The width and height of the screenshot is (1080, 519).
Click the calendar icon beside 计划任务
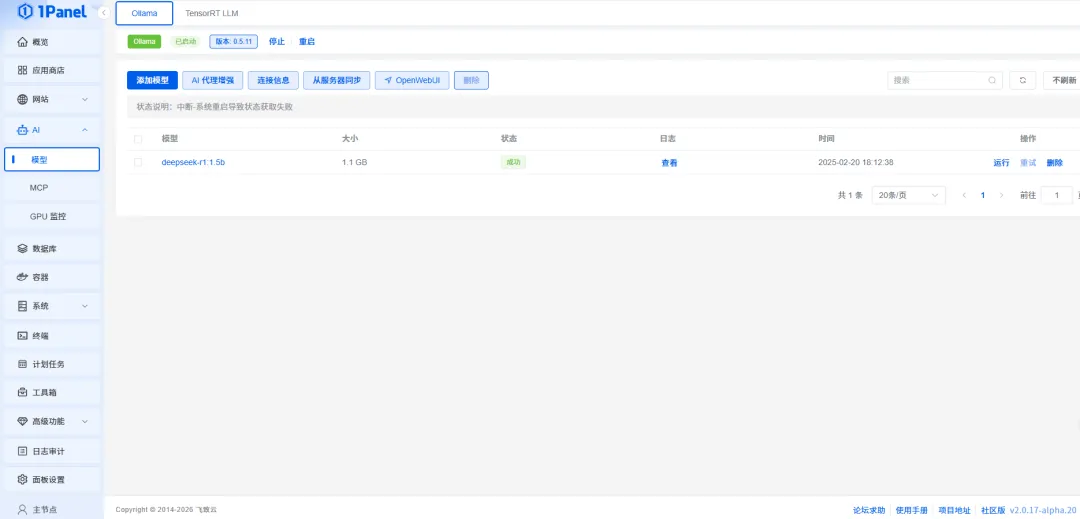pyautogui.click(x=22, y=364)
